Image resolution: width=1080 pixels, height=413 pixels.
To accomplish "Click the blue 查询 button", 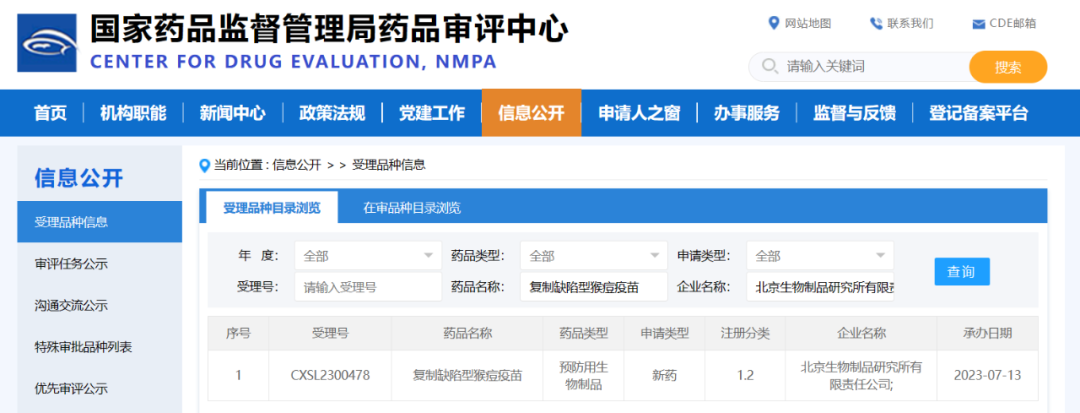I will click(x=962, y=271).
